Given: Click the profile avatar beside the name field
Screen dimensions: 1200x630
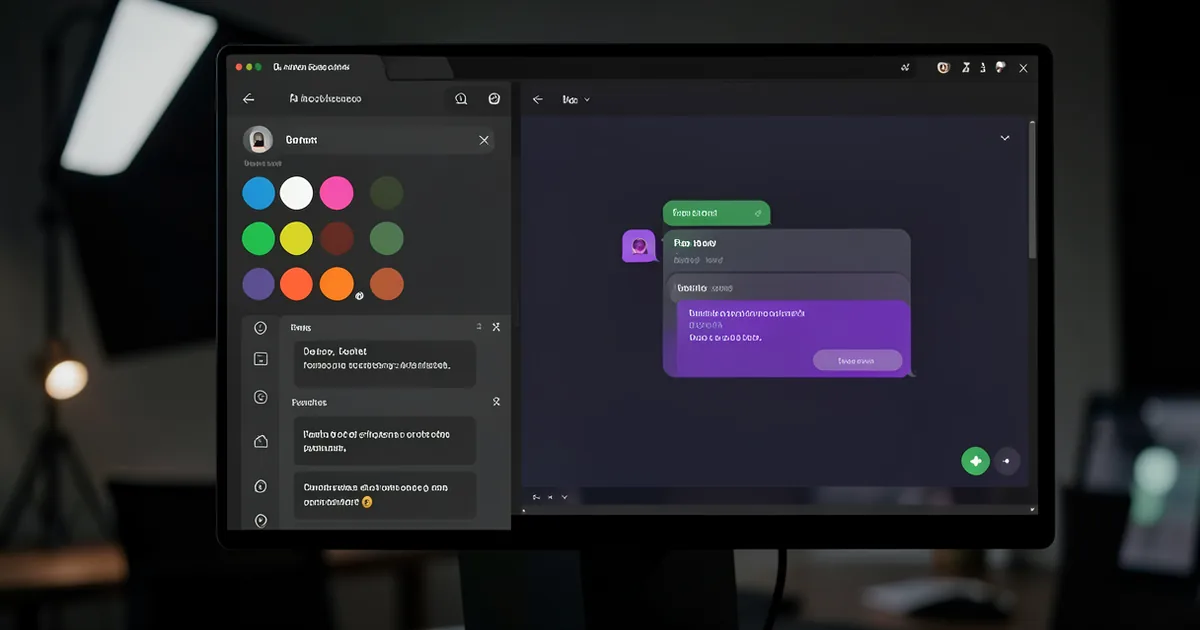Looking at the screenshot, I should point(259,140).
